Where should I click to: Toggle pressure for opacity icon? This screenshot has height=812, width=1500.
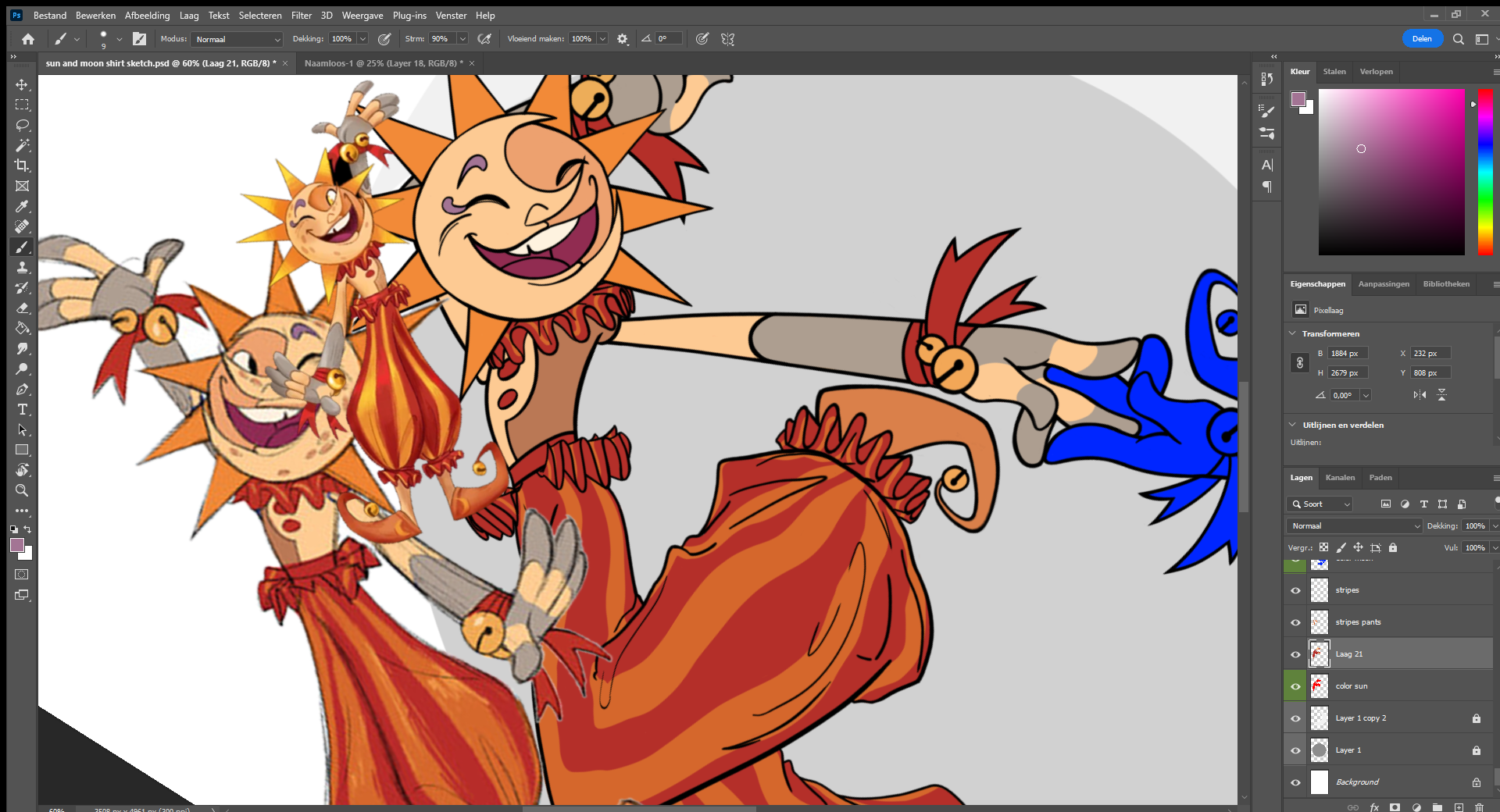[384, 39]
